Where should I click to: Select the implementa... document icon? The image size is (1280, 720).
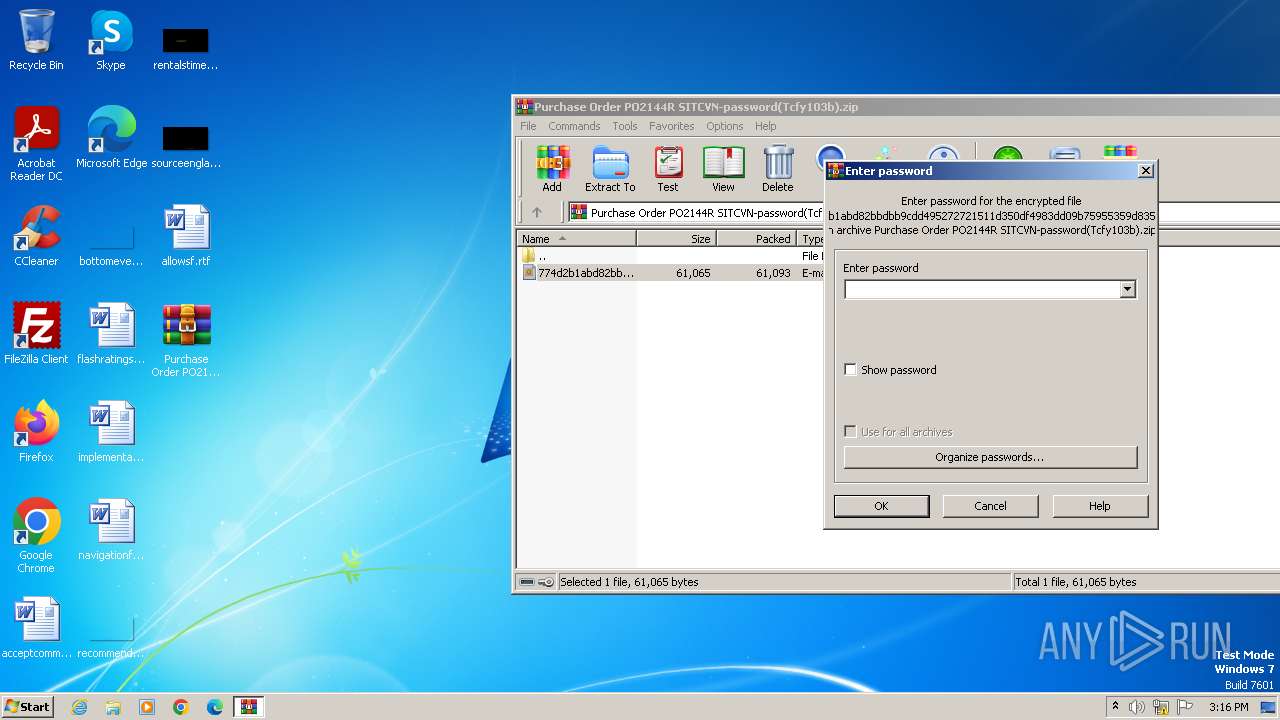tap(111, 432)
